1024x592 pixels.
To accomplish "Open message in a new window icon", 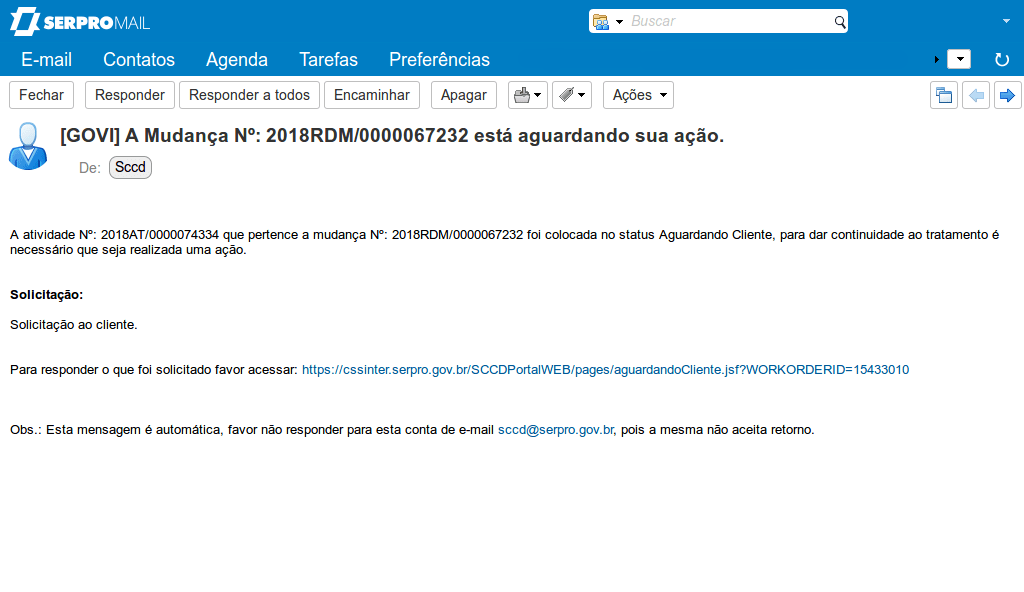I will coord(944,95).
